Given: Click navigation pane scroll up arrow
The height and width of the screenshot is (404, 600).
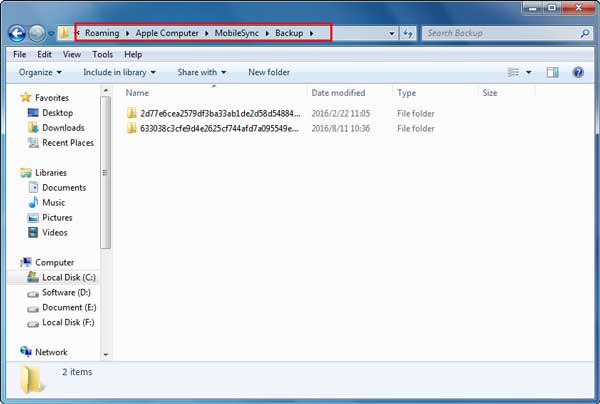Looking at the screenshot, I should (106, 90).
